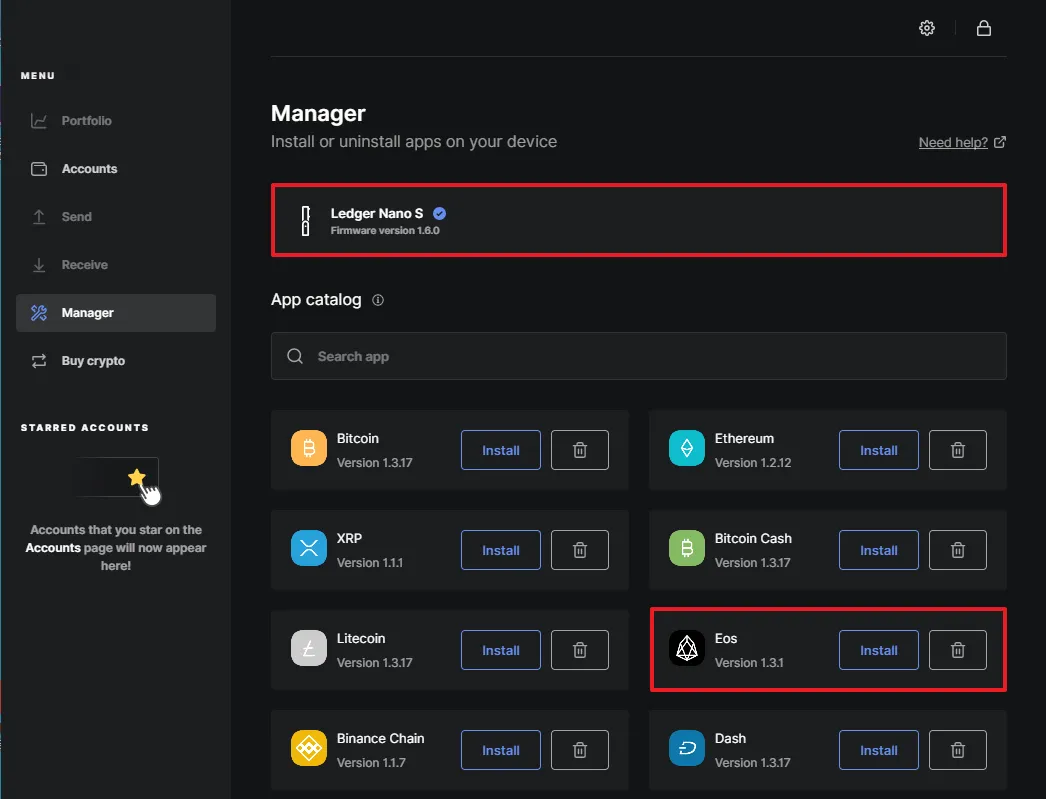Open the Need help? link
This screenshot has height=799, width=1046.
pyautogui.click(x=962, y=142)
